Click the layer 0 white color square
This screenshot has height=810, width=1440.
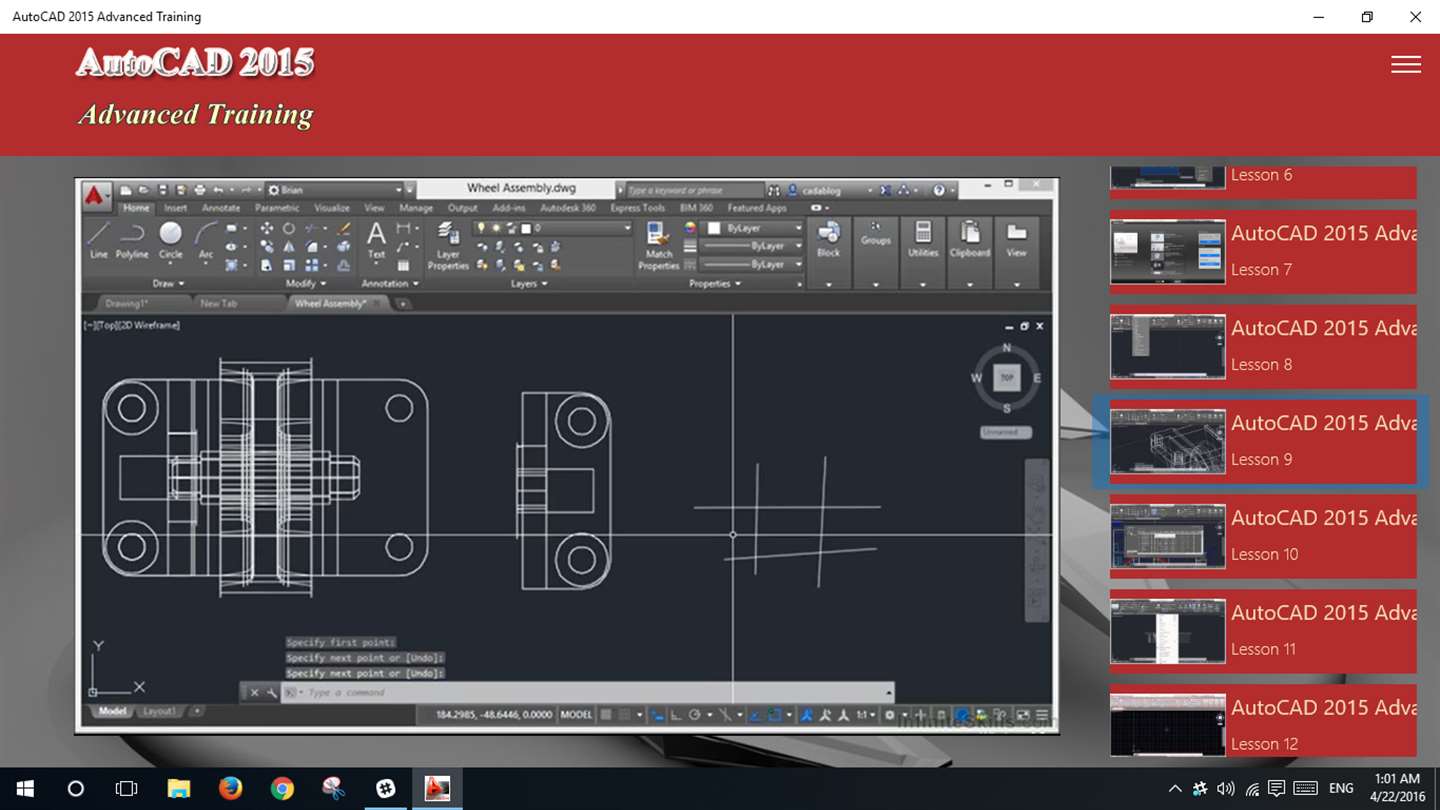[526, 229]
